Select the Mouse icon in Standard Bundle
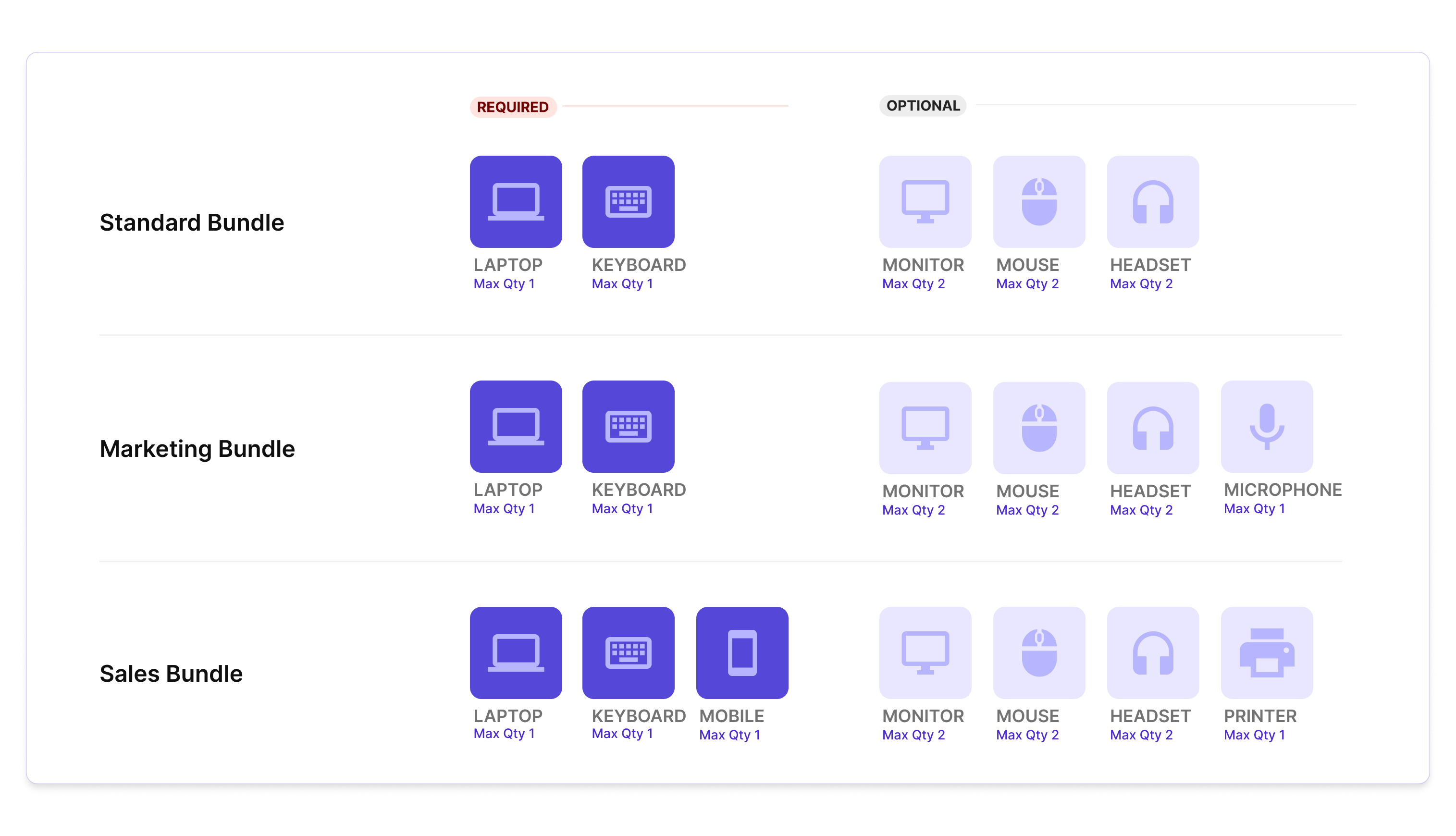1456x836 pixels. [x=1038, y=201]
